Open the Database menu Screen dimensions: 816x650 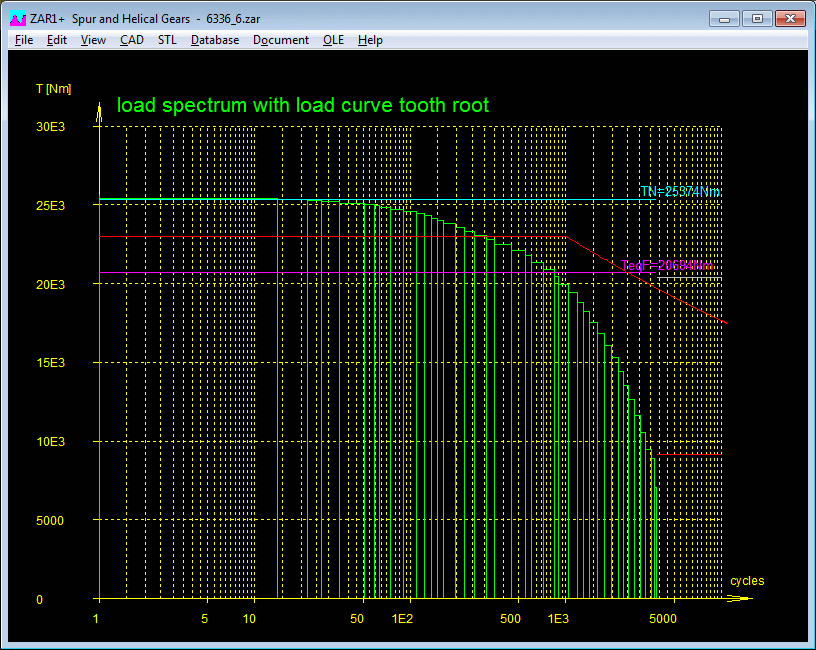tap(215, 40)
